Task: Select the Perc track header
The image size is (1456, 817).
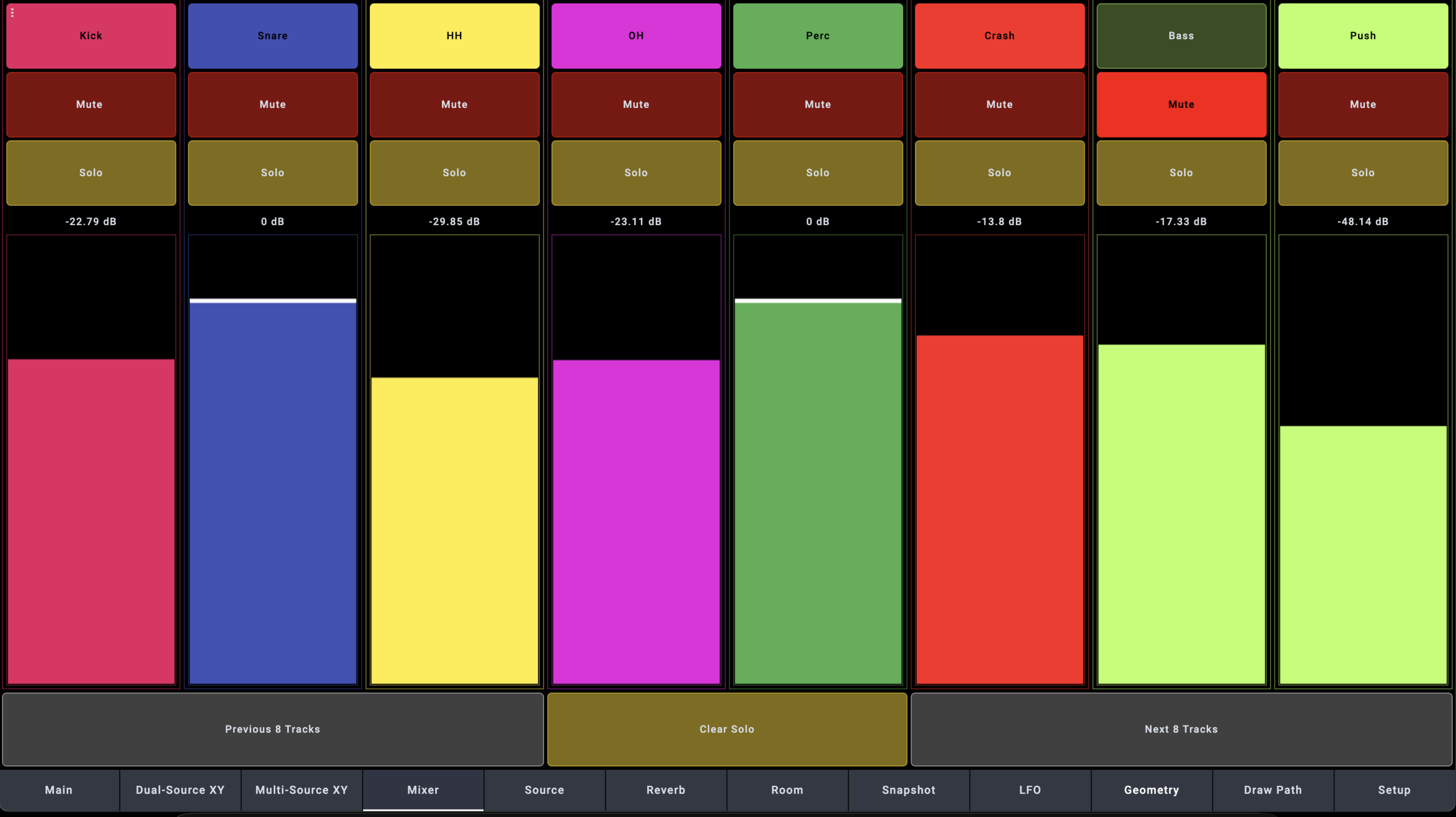Action: coord(817,36)
